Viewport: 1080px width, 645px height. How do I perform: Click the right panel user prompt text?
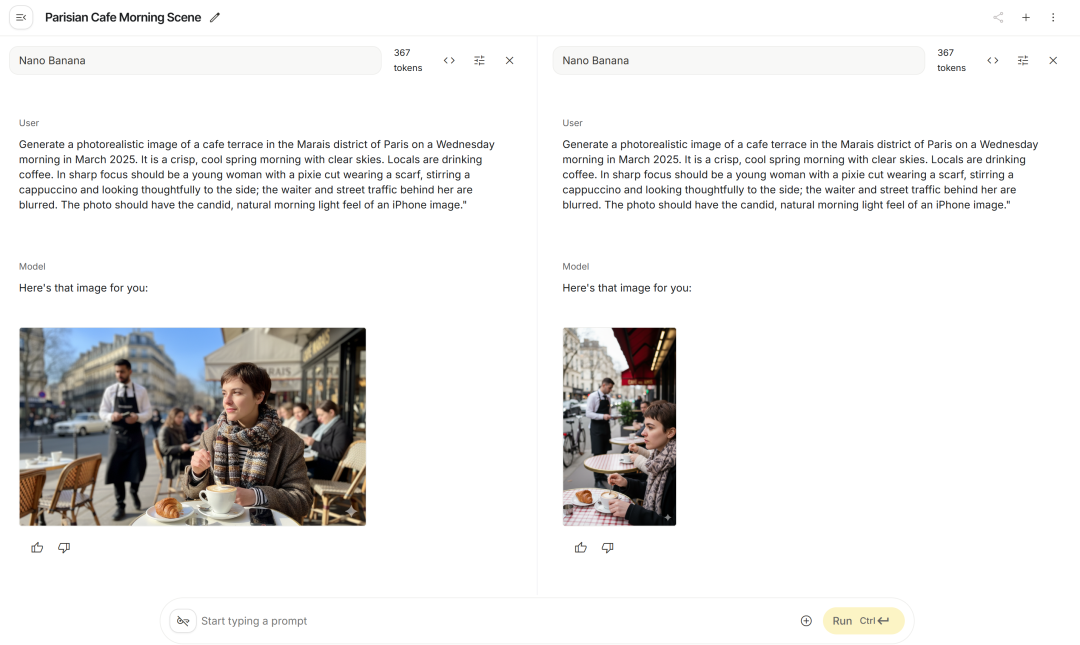click(x=800, y=174)
